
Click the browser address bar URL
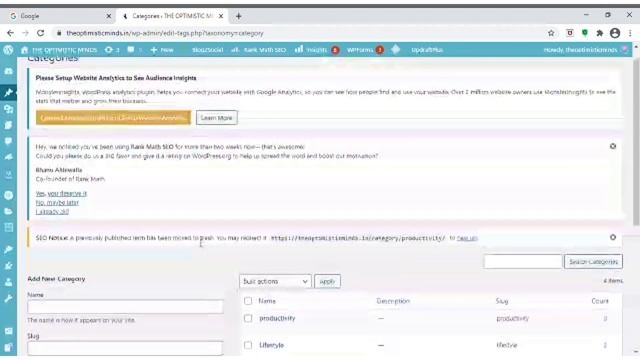165,33
